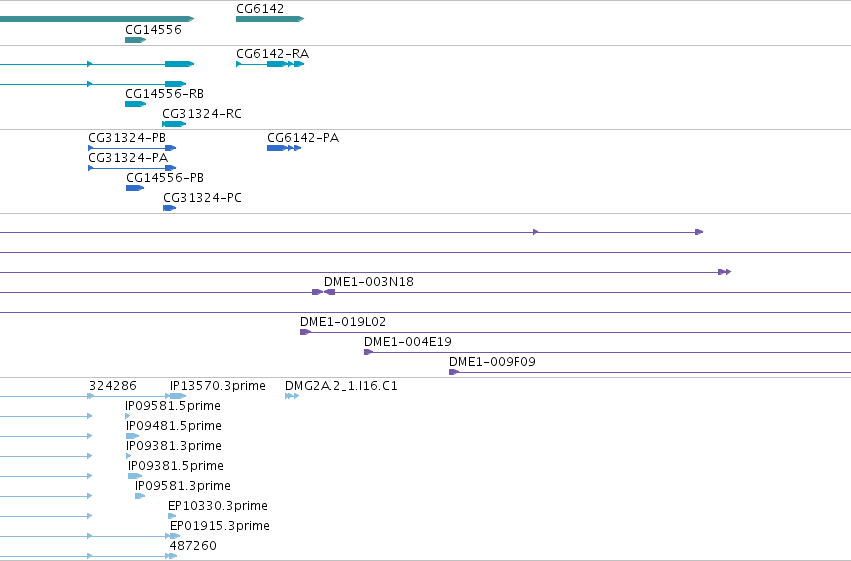Viewport: 851px width, 561px height.
Task: Select the DME1-019L02 clone label
Action: click(x=343, y=322)
